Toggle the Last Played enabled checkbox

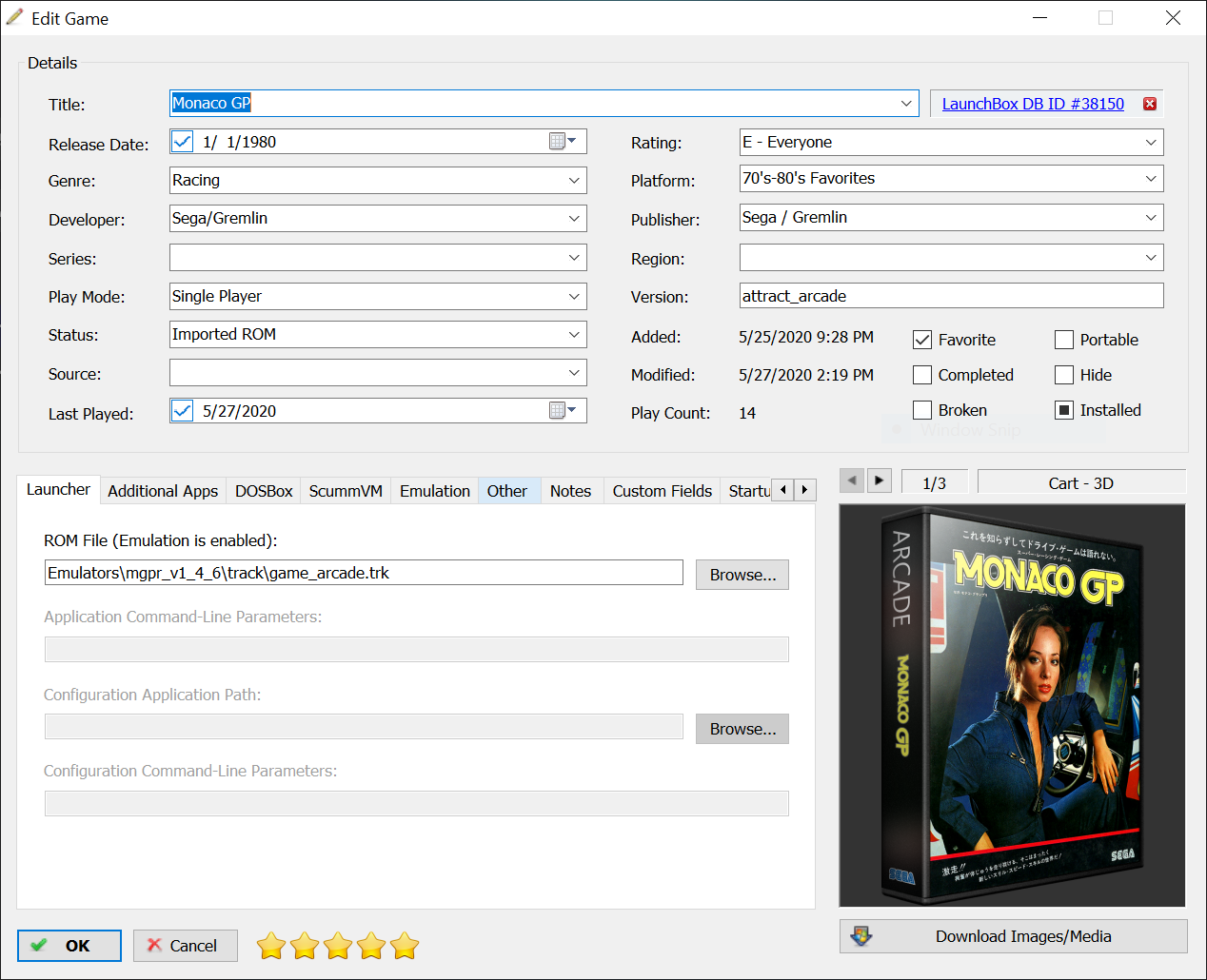[x=182, y=411]
